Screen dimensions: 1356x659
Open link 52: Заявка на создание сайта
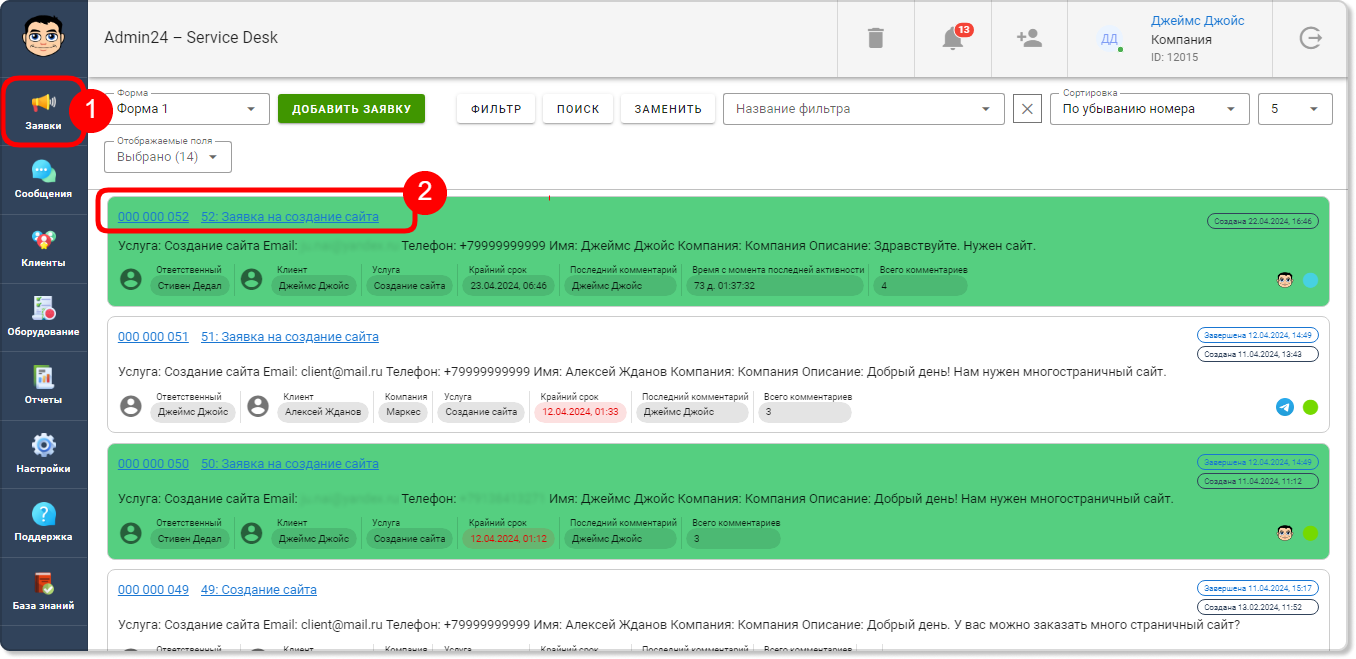(290, 216)
